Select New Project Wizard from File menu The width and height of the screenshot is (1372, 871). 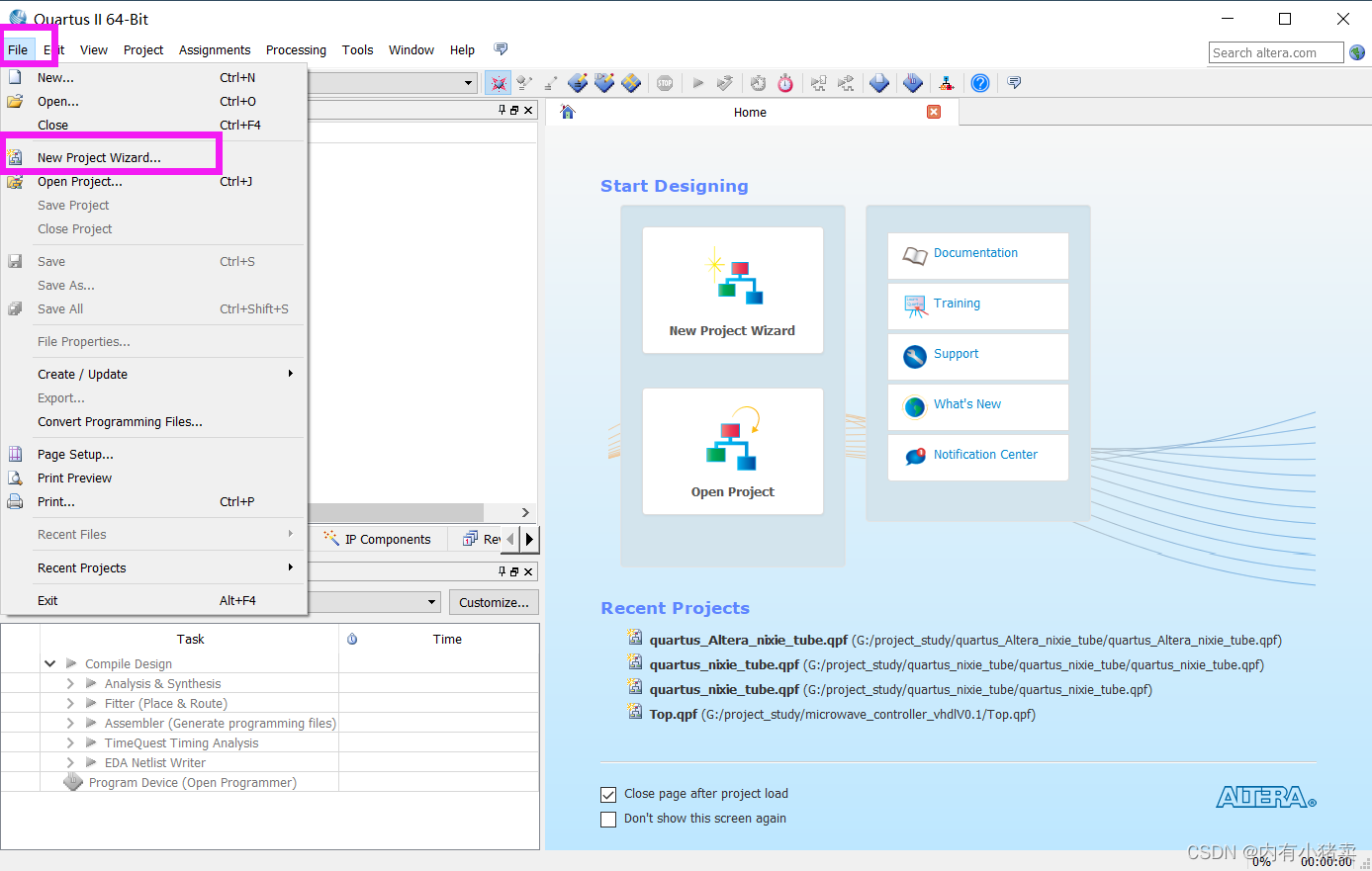tap(154, 157)
